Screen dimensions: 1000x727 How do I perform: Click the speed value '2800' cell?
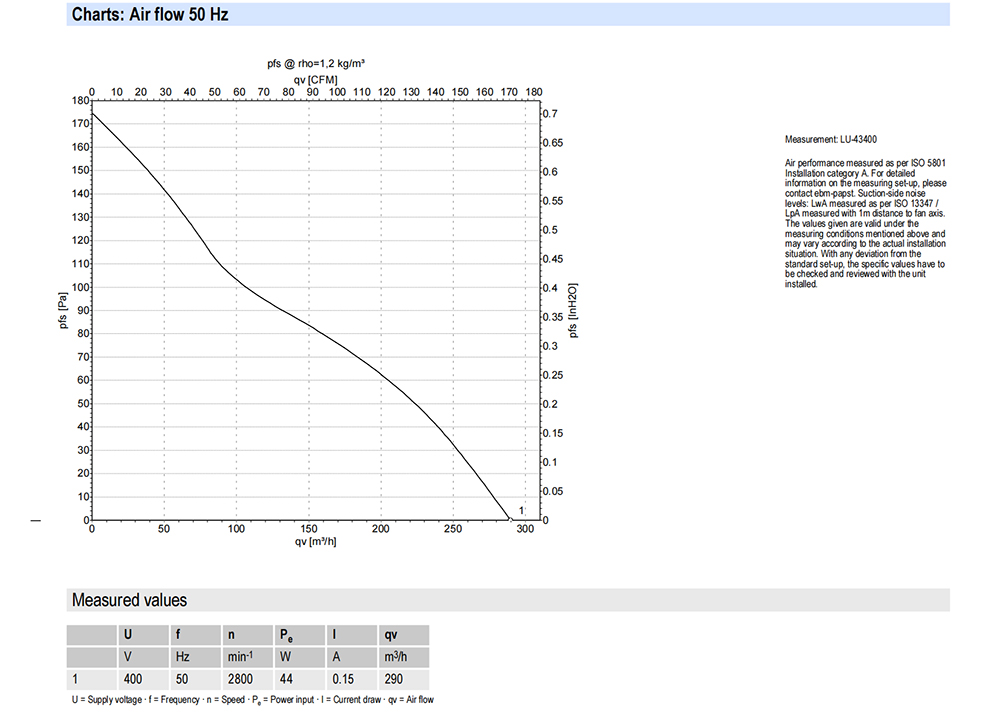coord(247,679)
